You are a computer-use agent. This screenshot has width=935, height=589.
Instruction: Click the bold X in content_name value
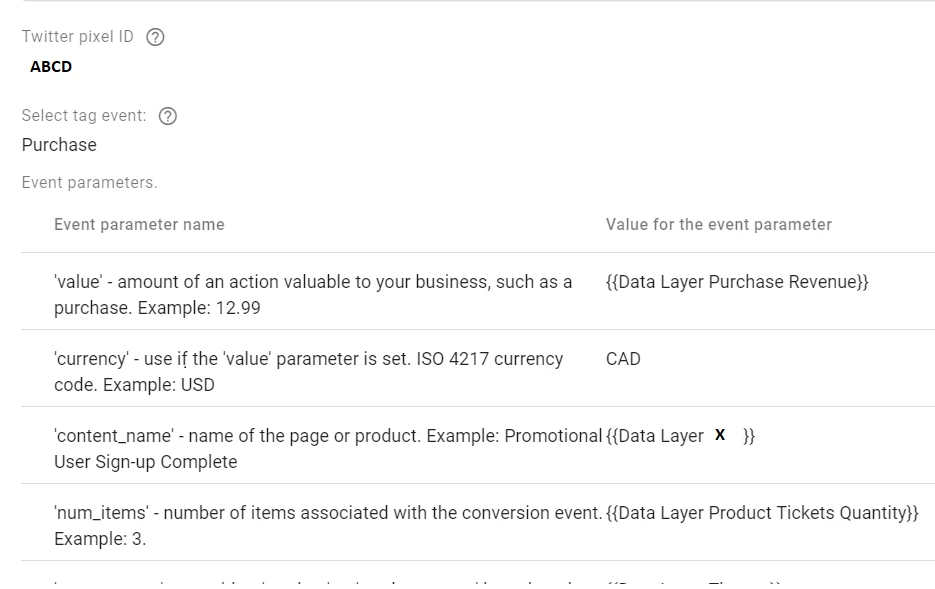point(720,435)
